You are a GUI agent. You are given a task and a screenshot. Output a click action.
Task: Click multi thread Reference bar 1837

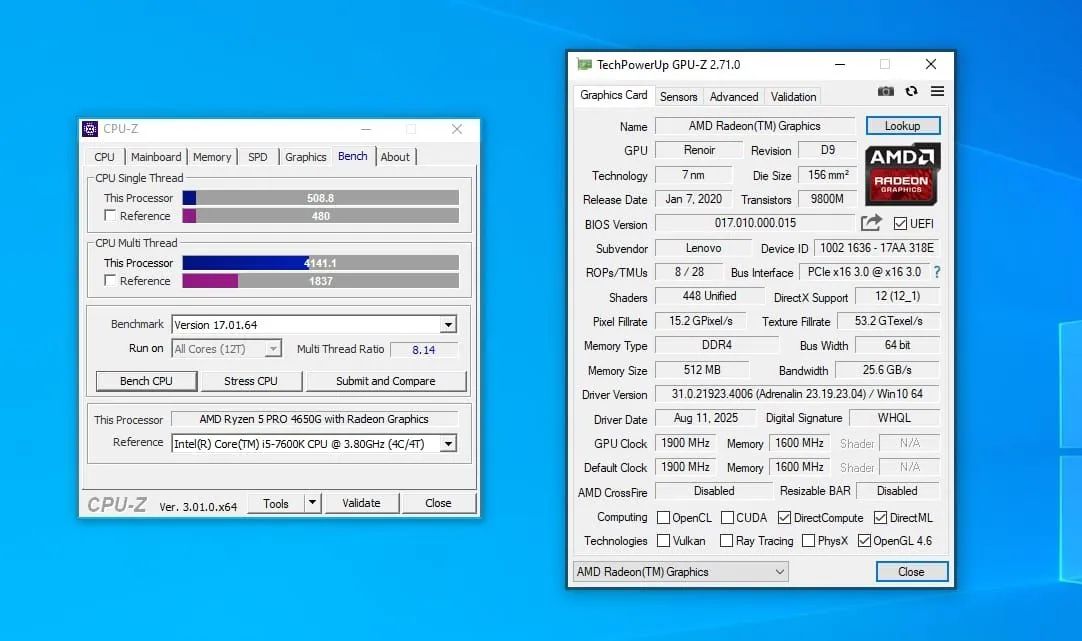point(320,281)
